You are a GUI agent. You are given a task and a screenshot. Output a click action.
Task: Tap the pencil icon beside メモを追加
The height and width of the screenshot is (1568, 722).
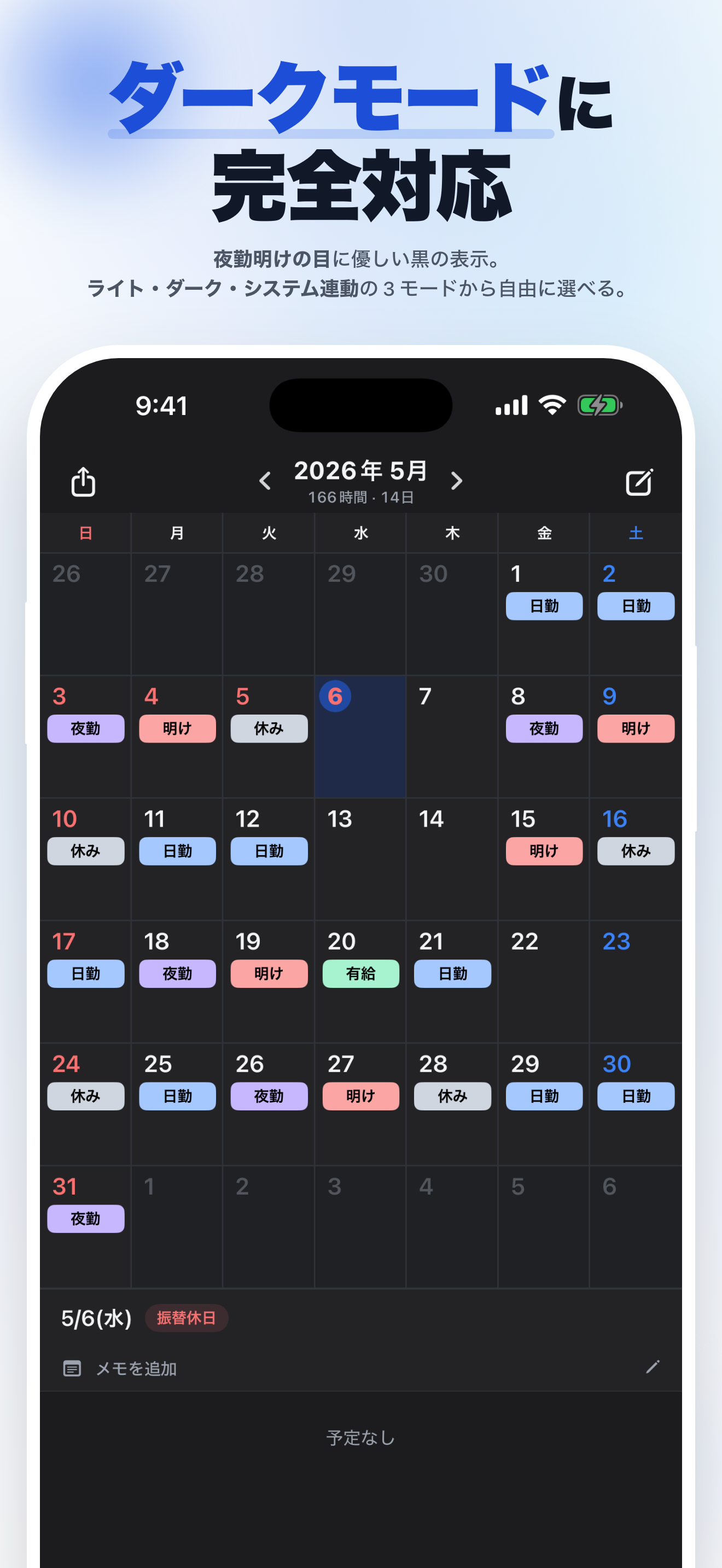click(653, 1367)
